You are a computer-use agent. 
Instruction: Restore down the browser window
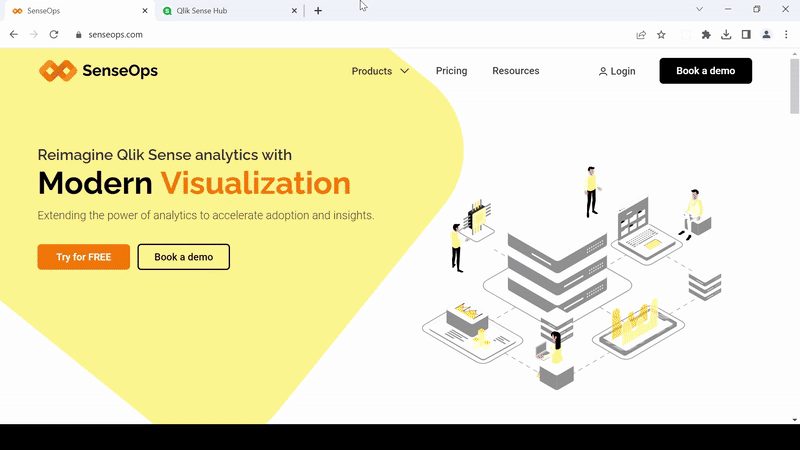(x=757, y=9)
